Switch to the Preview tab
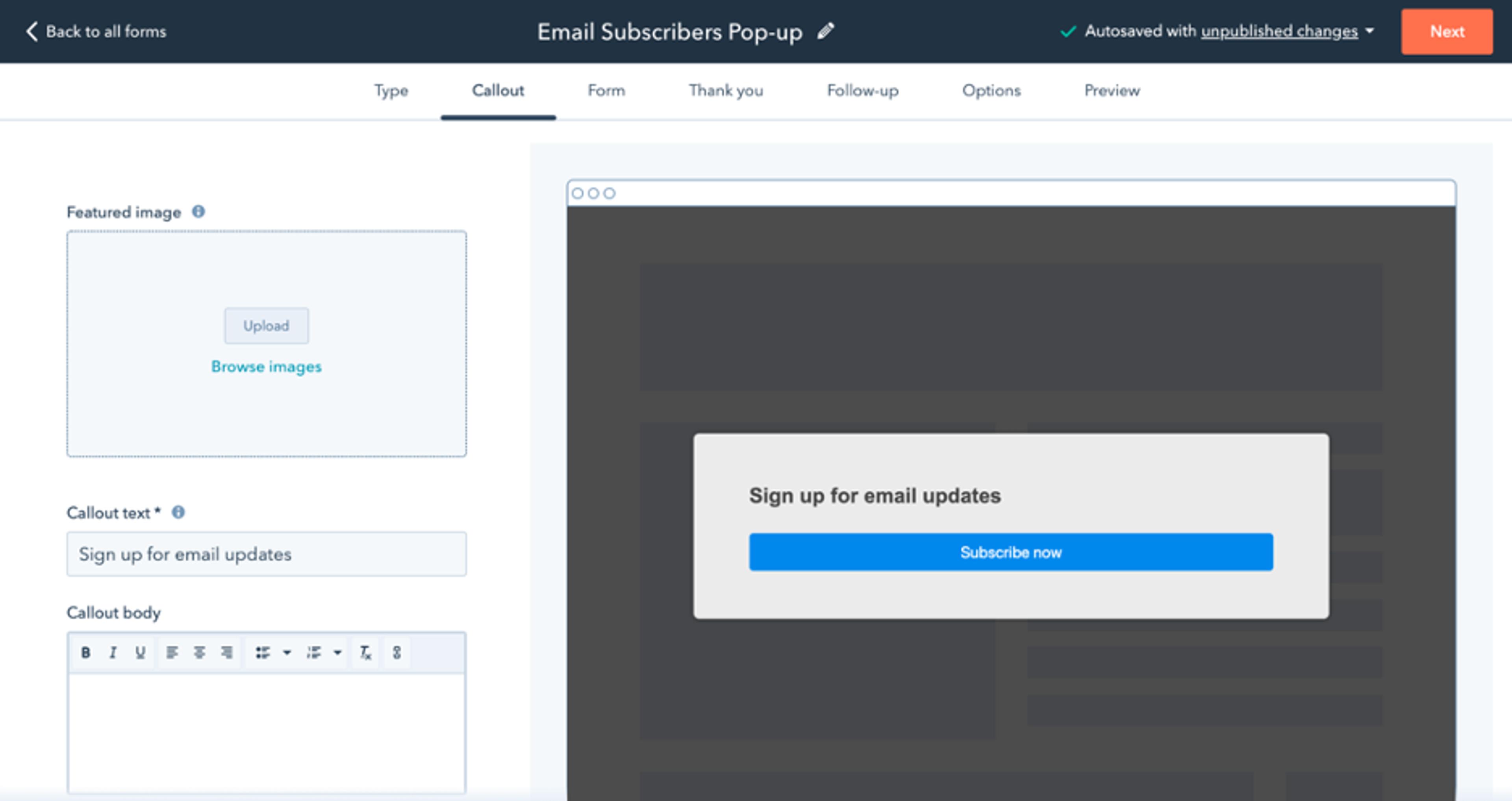 (x=1111, y=91)
